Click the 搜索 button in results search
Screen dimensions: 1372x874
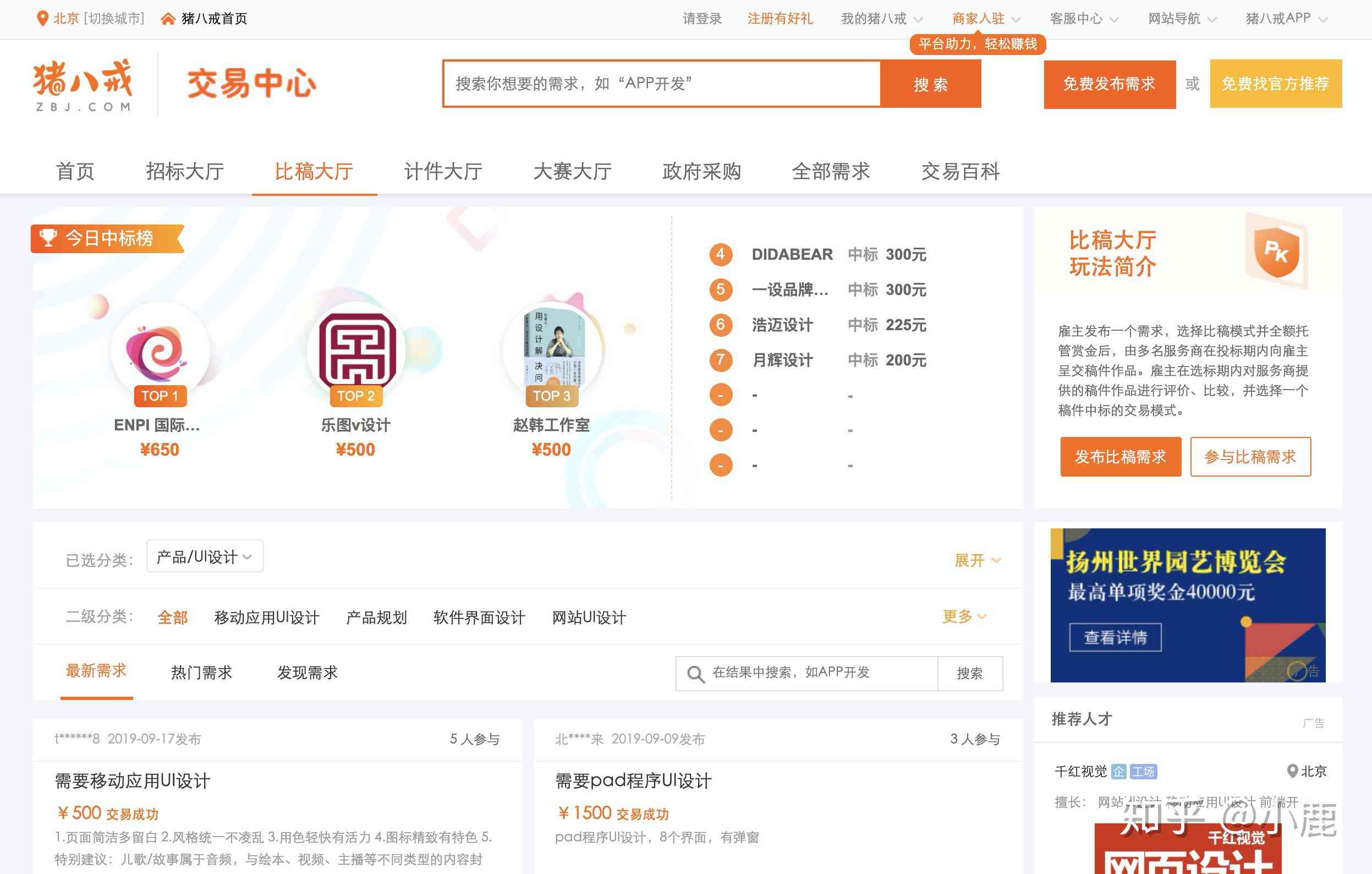point(970,673)
